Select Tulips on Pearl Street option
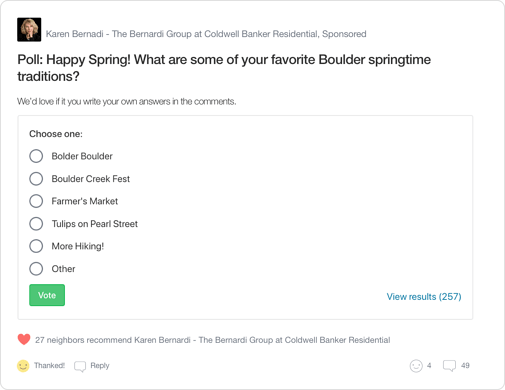 click(x=36, y=224)
